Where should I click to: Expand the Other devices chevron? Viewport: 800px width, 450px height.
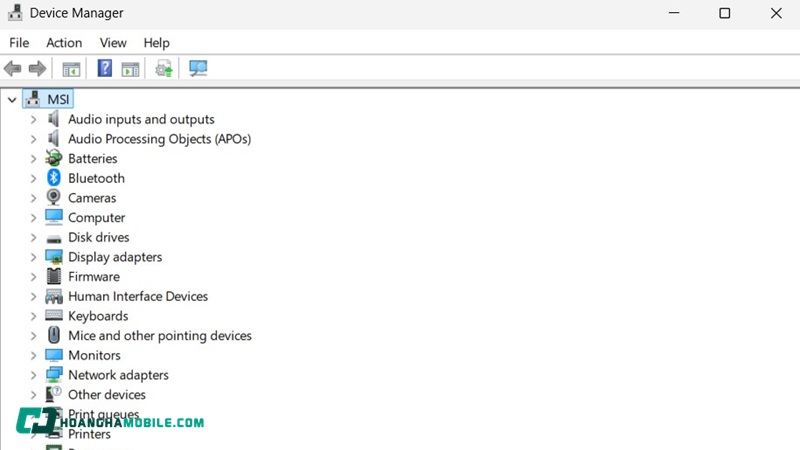tap(33, 395)
